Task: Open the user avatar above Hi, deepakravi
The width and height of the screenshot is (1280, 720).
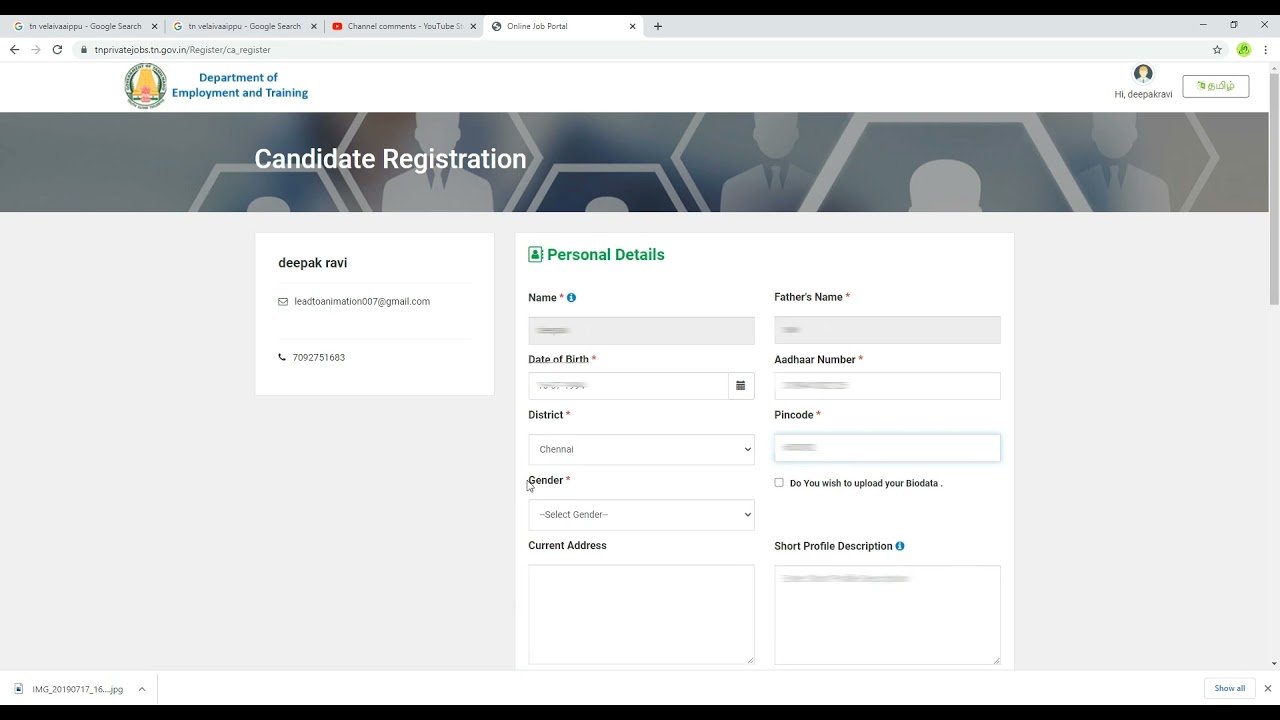Action: [x=1143, y=74]
